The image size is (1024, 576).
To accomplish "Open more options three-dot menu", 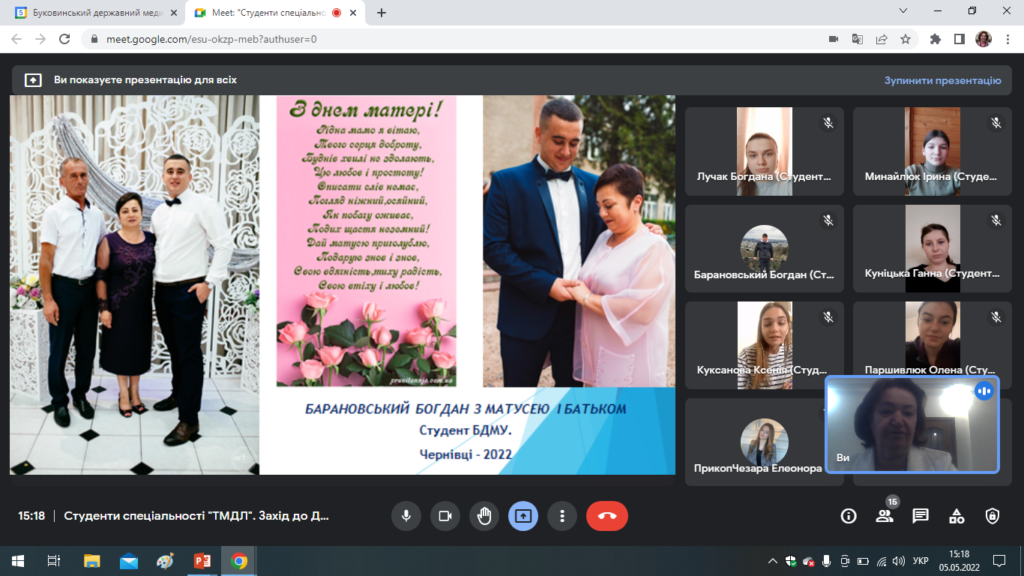I will [562, 516].
